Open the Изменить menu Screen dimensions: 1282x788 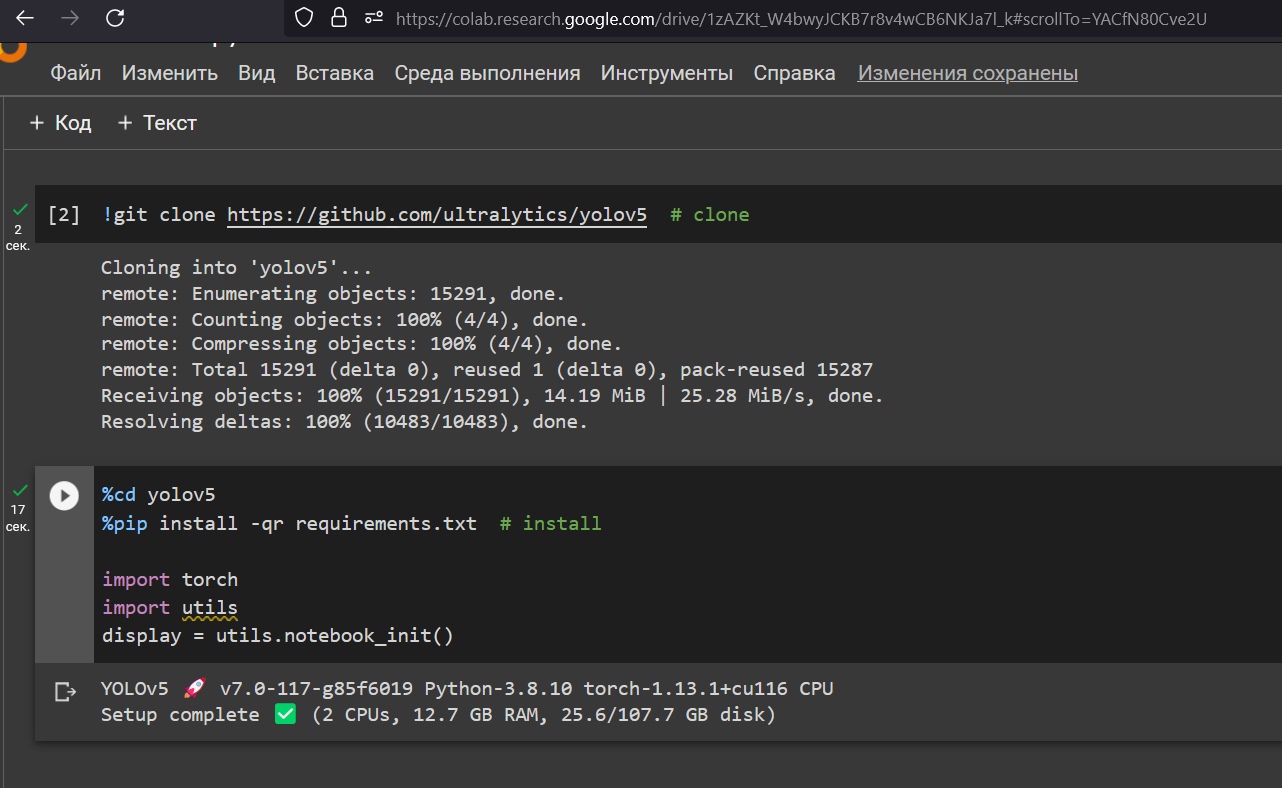point(169,73)
